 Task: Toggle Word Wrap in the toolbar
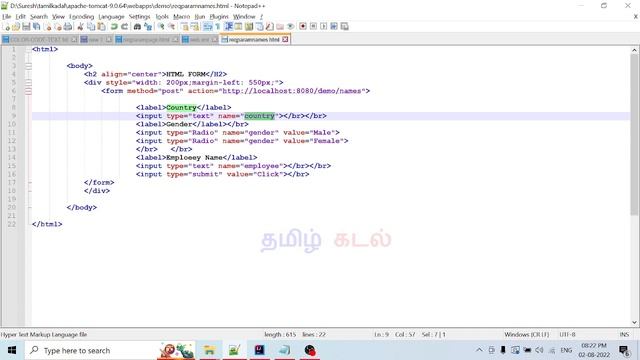click(x=208, y=27)
